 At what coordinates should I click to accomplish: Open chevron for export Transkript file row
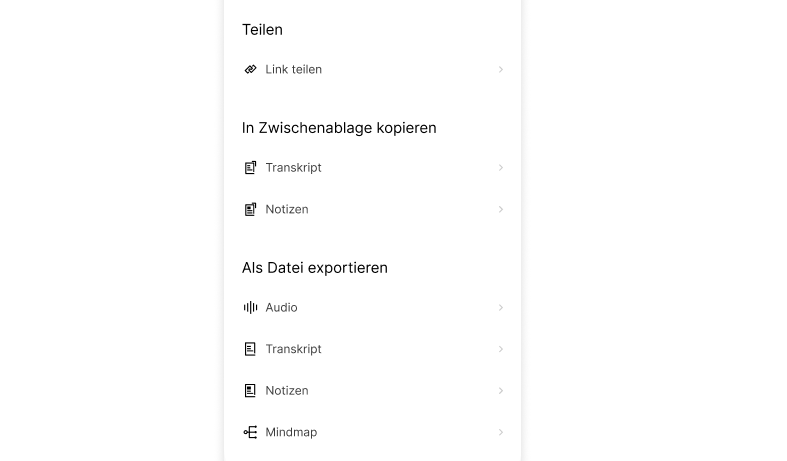click(x=501, y=349)
